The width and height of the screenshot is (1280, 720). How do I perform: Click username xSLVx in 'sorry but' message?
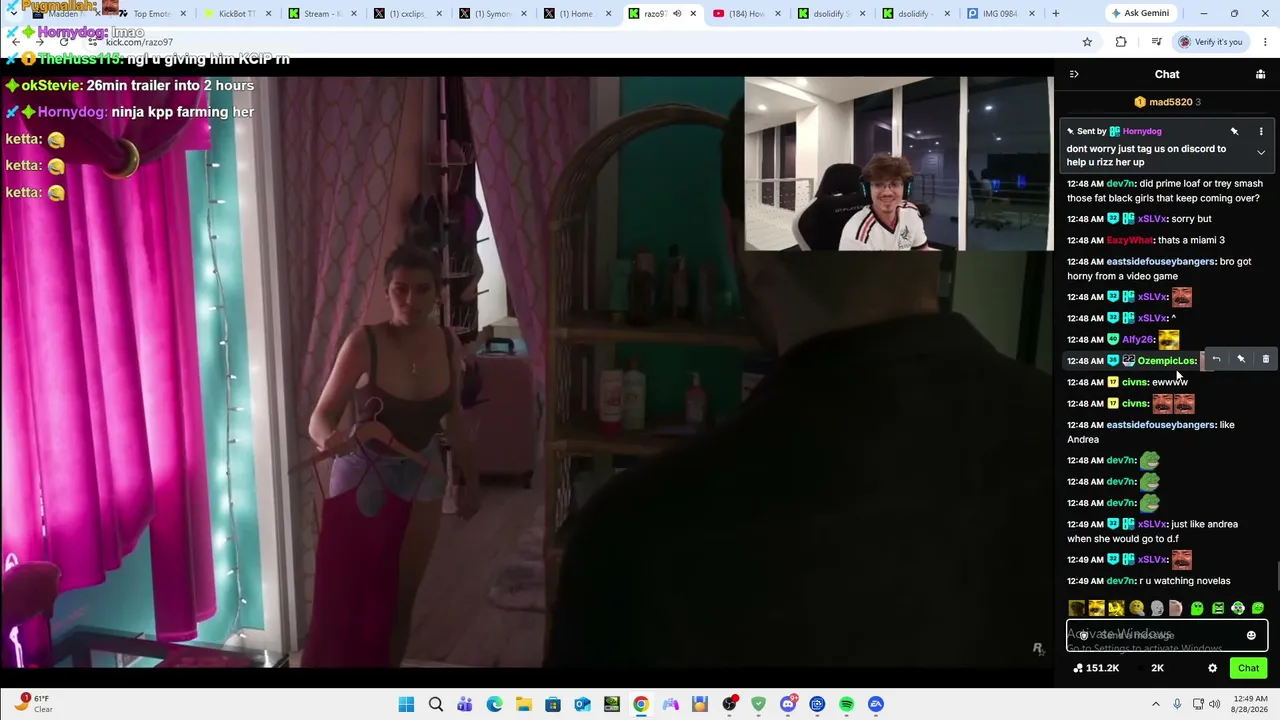click(x=1151, y=219)
